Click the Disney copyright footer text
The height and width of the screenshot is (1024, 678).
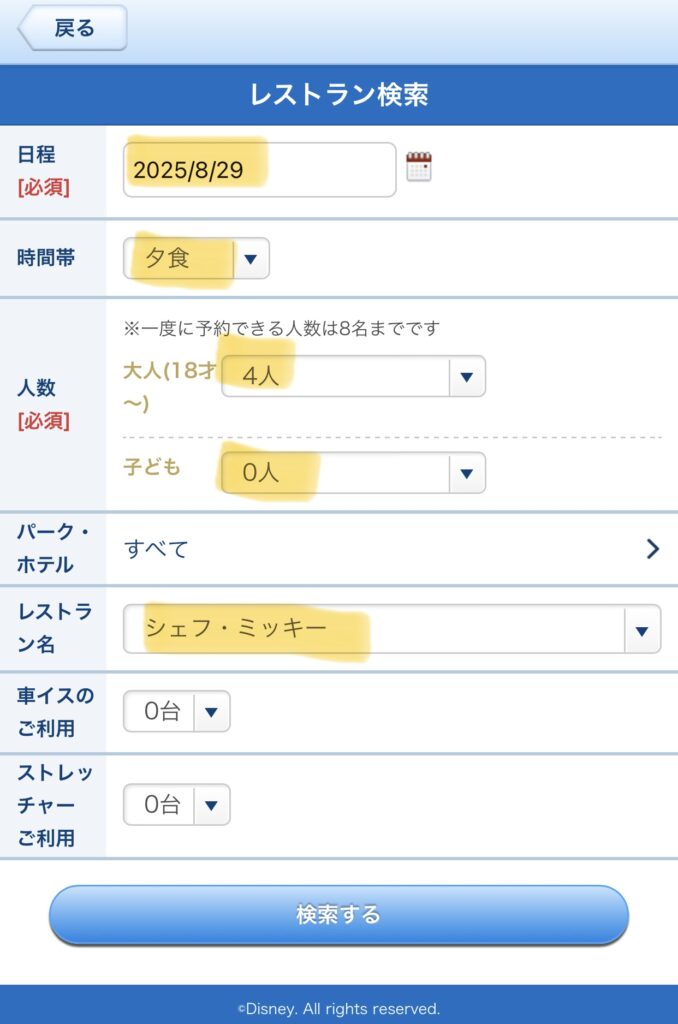339,1008
